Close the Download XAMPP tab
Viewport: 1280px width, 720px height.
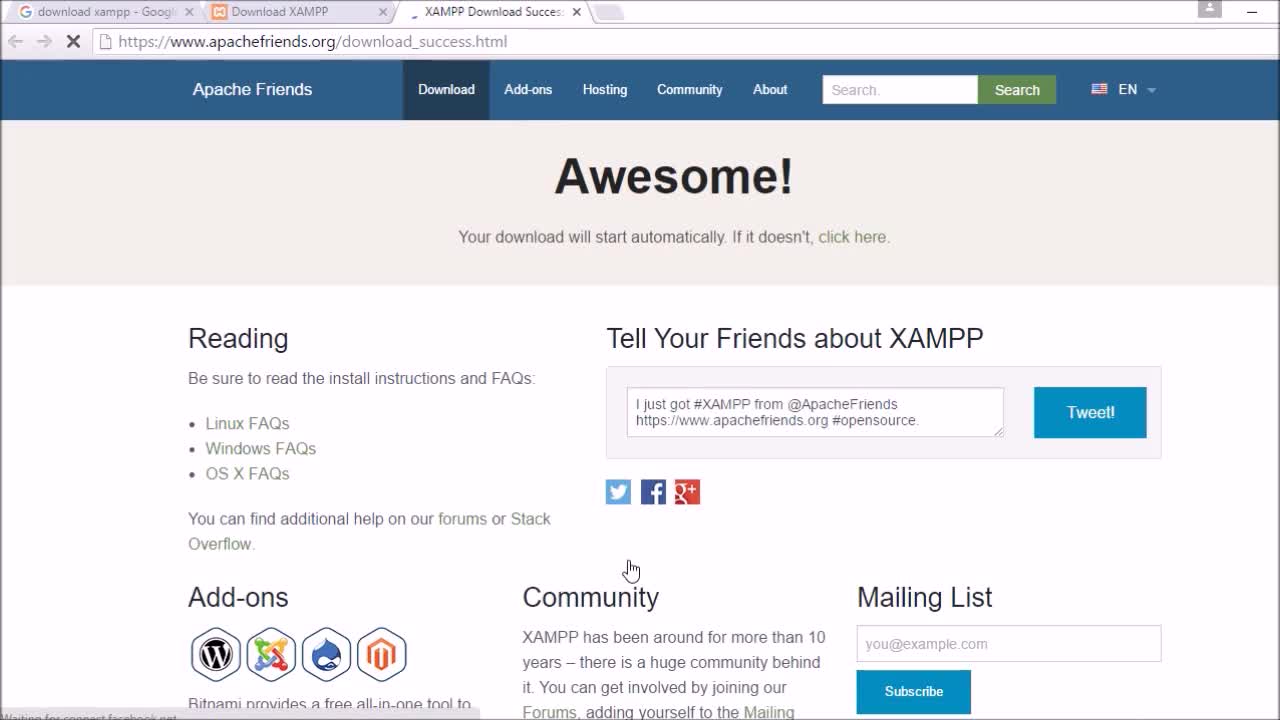coord(382,12)
